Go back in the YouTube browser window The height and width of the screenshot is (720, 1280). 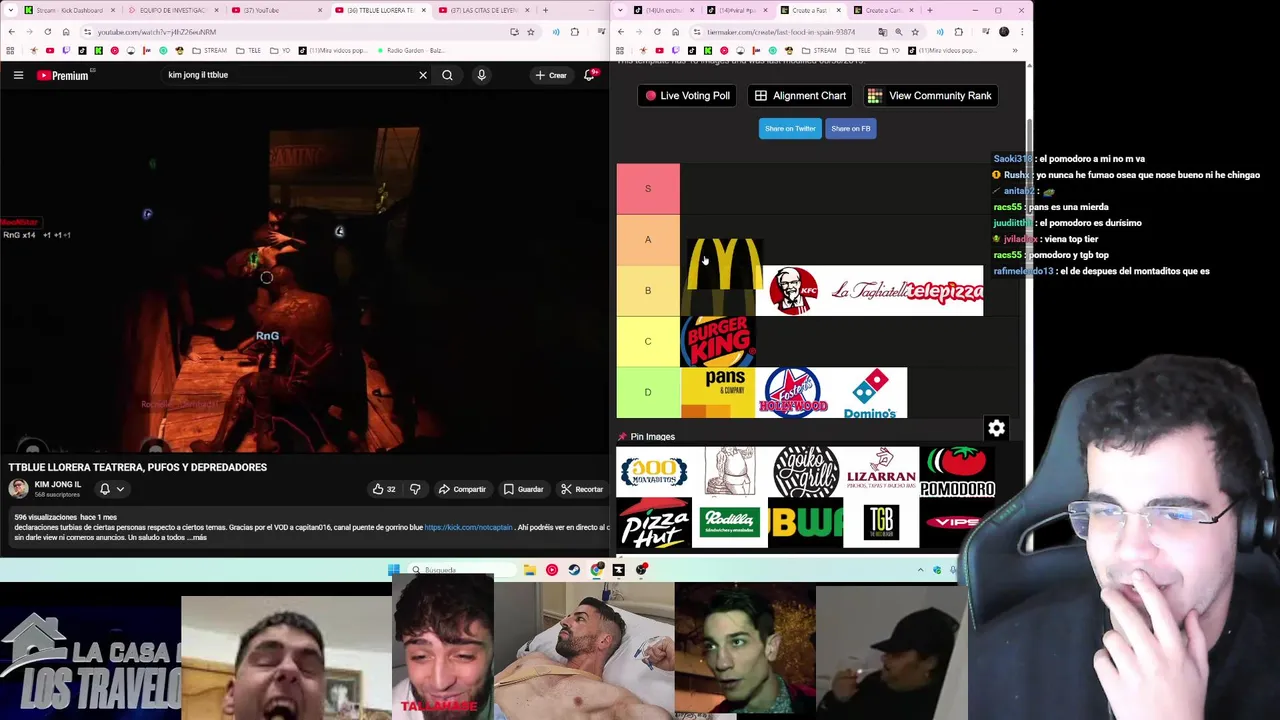coord(12,32)
